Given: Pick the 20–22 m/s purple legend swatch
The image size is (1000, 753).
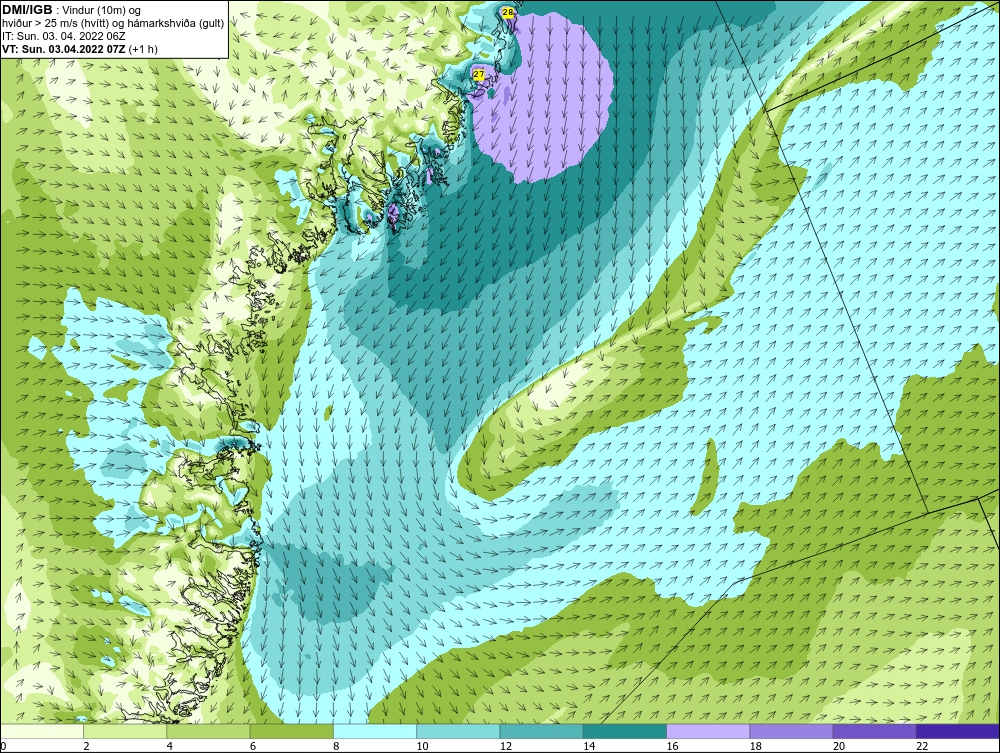Looking at the screenshot, I should [x=874, y=731].
